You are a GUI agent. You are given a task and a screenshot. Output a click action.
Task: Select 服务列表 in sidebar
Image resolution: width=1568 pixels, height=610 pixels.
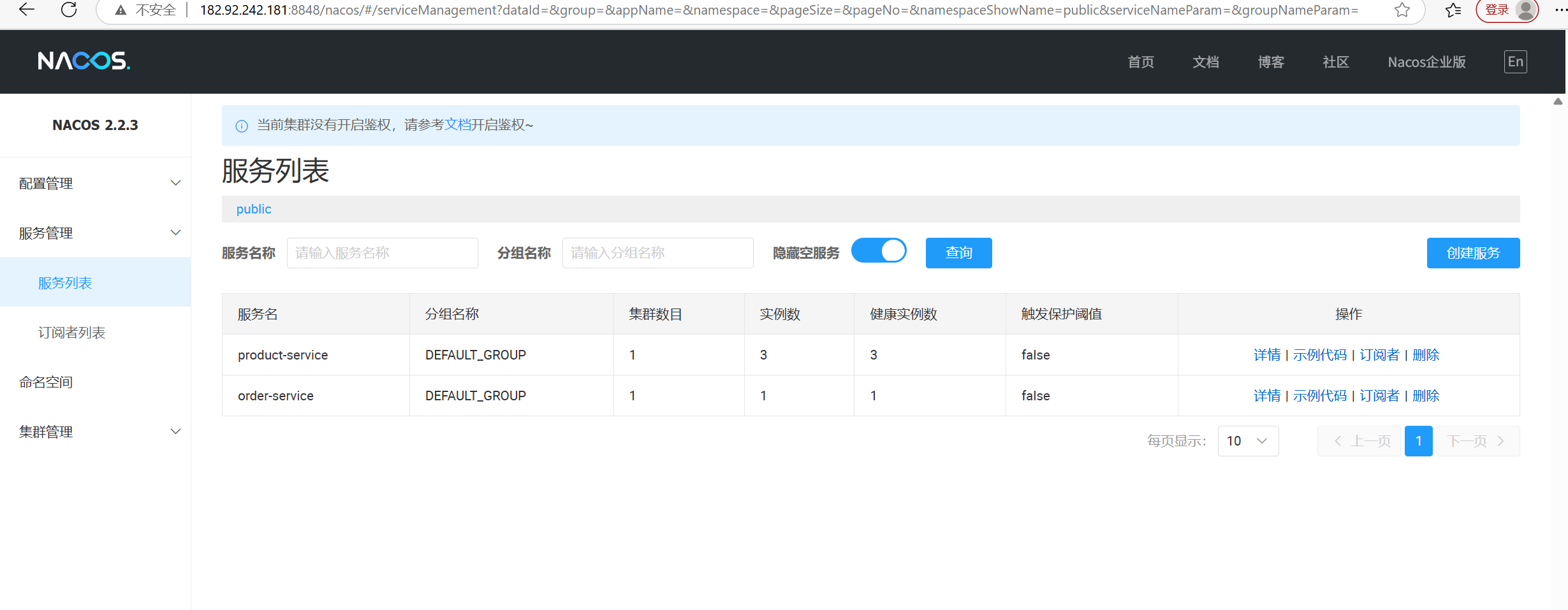(x=96, y=282)
